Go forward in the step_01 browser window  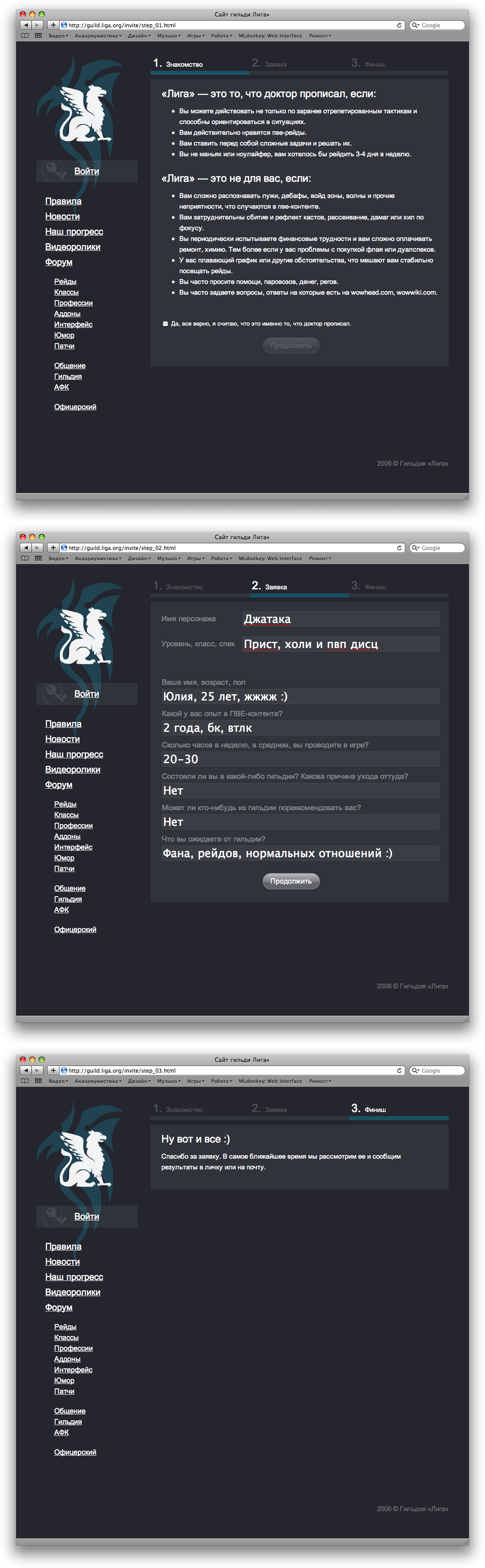tap(38, 25)
